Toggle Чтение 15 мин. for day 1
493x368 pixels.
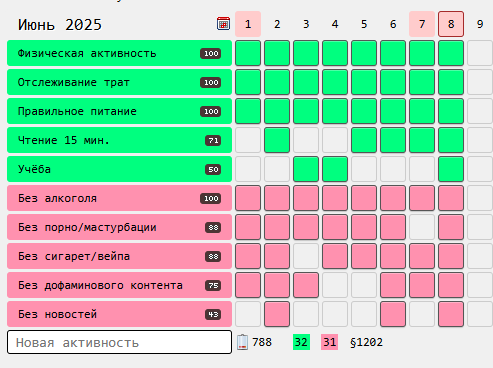coord(248,140)
